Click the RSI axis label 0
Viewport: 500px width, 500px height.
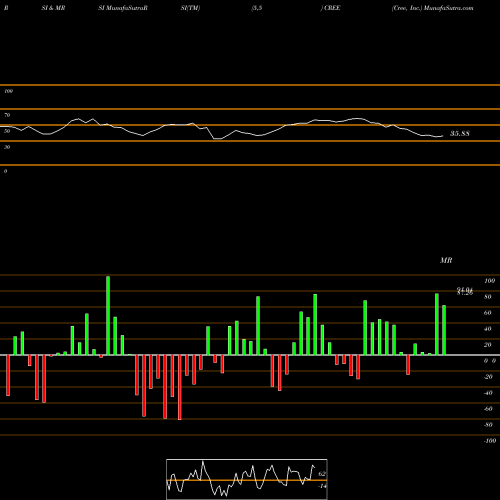5,171
